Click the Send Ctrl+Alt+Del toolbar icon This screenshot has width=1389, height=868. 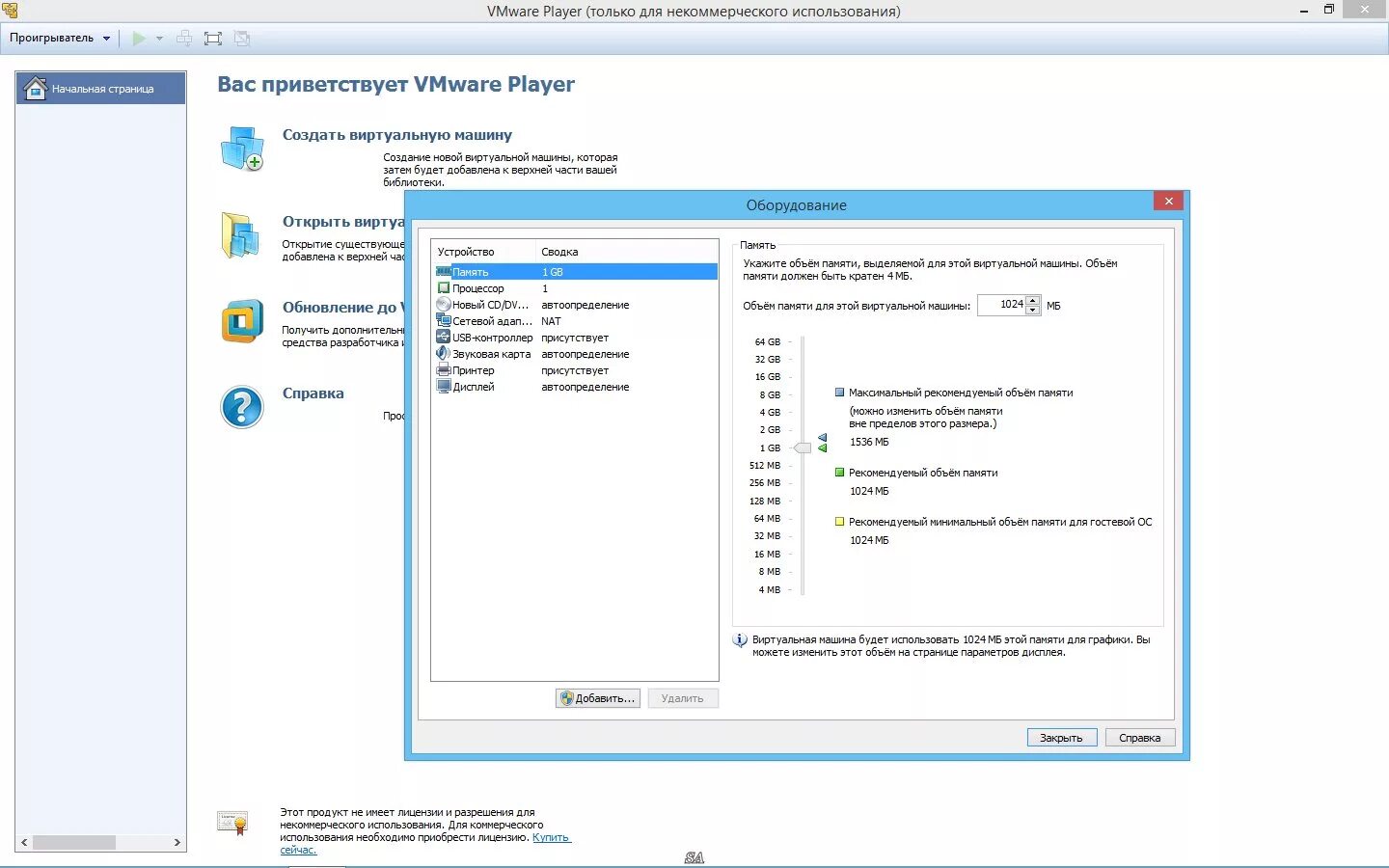pyautogui.click(x=184, y=39)
